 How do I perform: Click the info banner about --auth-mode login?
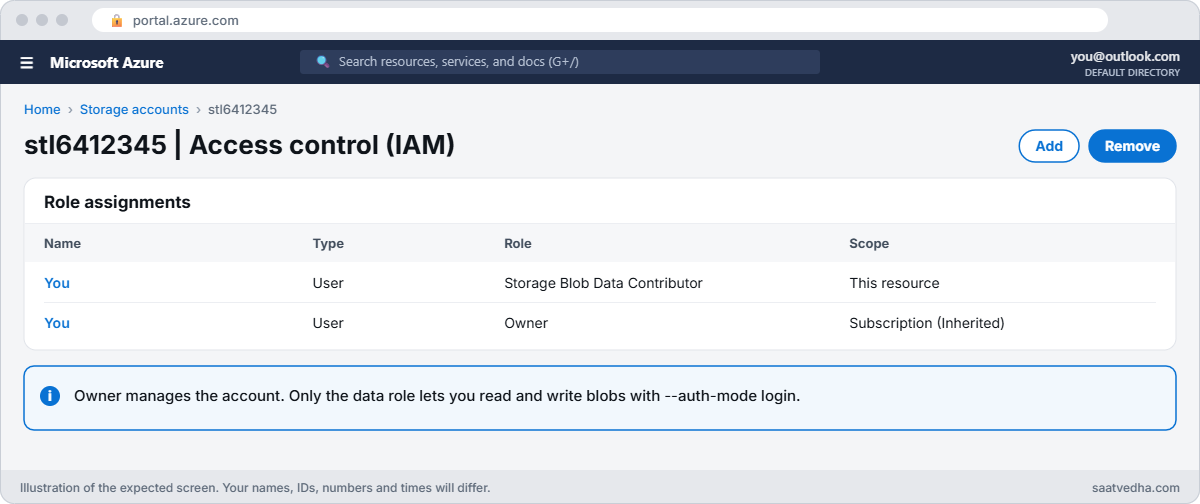point(600,398)
